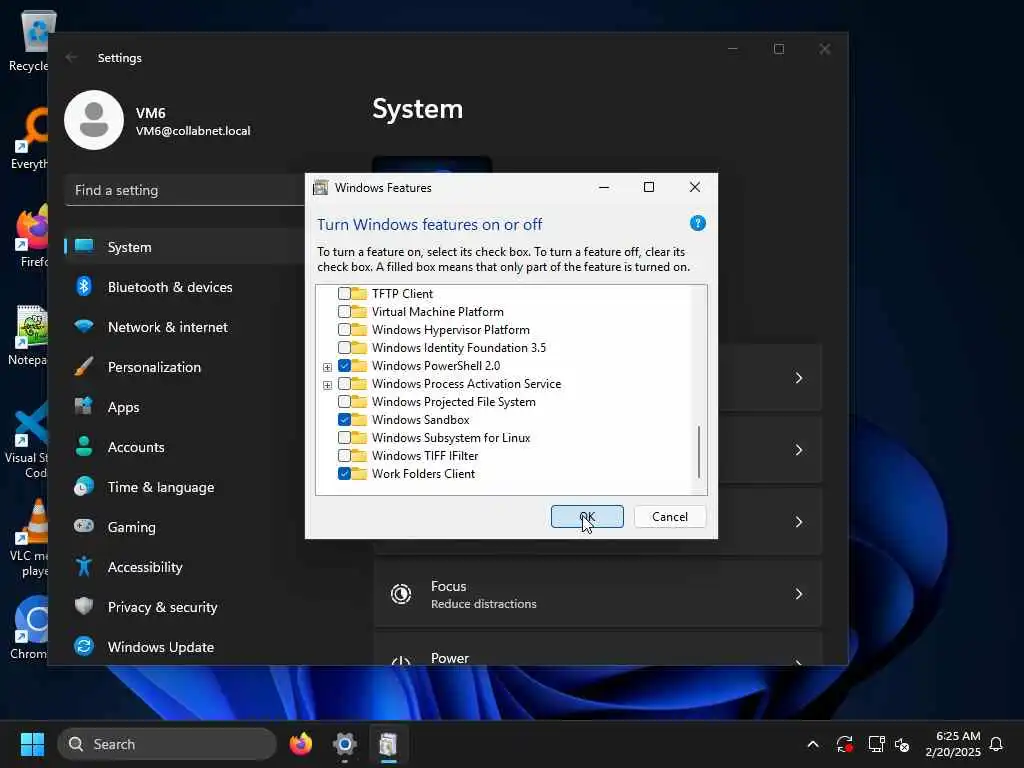The width and height of the screenshot is (1024, 768).
Task: Open the Chromium desktop shortcut
Action: [x=30, y=628]
